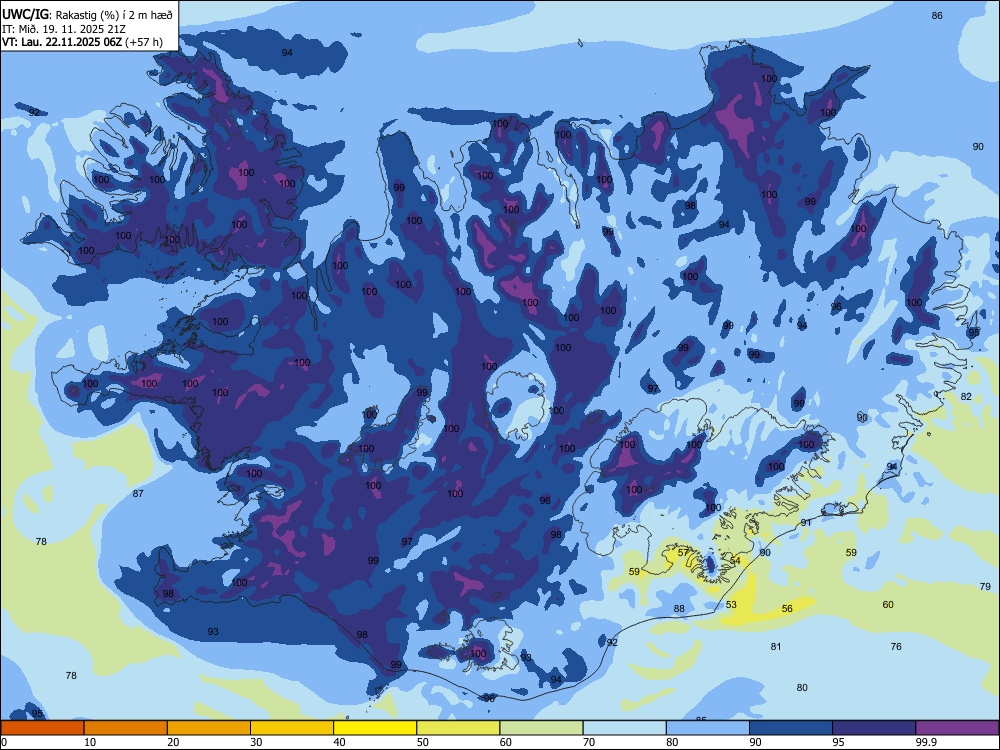This screenshot has height=750, width=1000.
Task: Click the legend scale label '10'
Action: pyautogui.click(x=90, y=742)
